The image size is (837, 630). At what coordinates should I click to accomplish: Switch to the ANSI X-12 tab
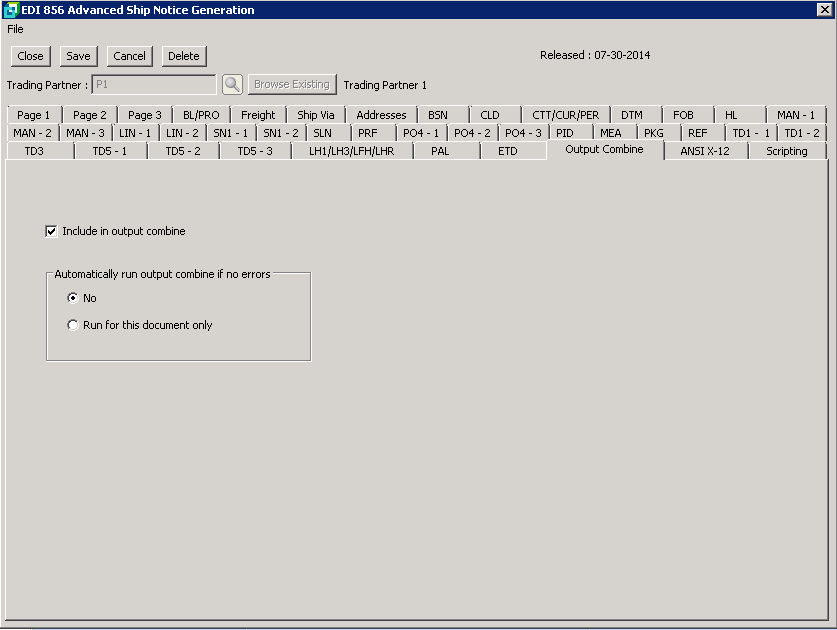point(705,151)
